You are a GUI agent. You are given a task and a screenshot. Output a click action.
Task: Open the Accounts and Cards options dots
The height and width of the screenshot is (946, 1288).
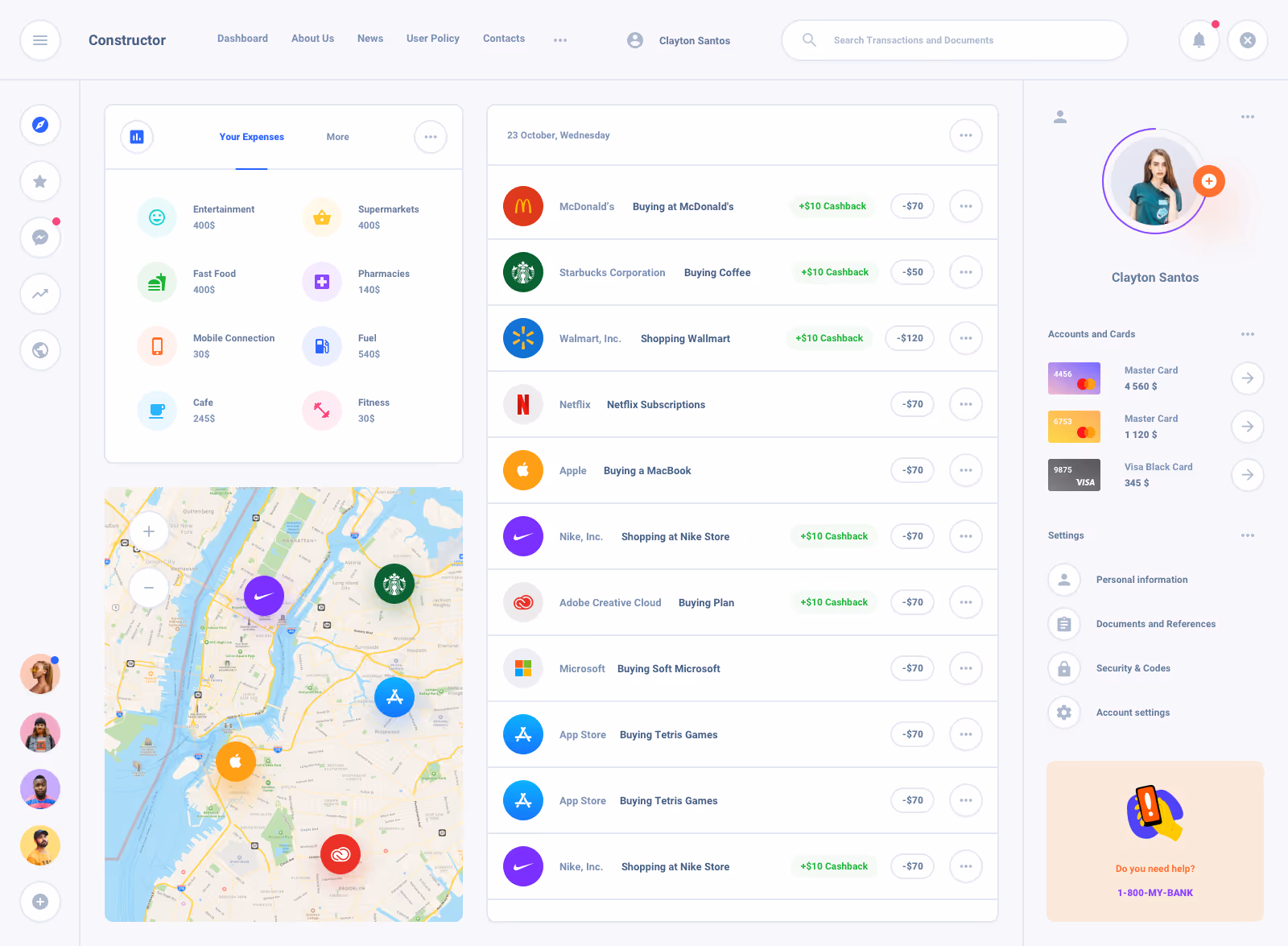(x=1248, y=334)
